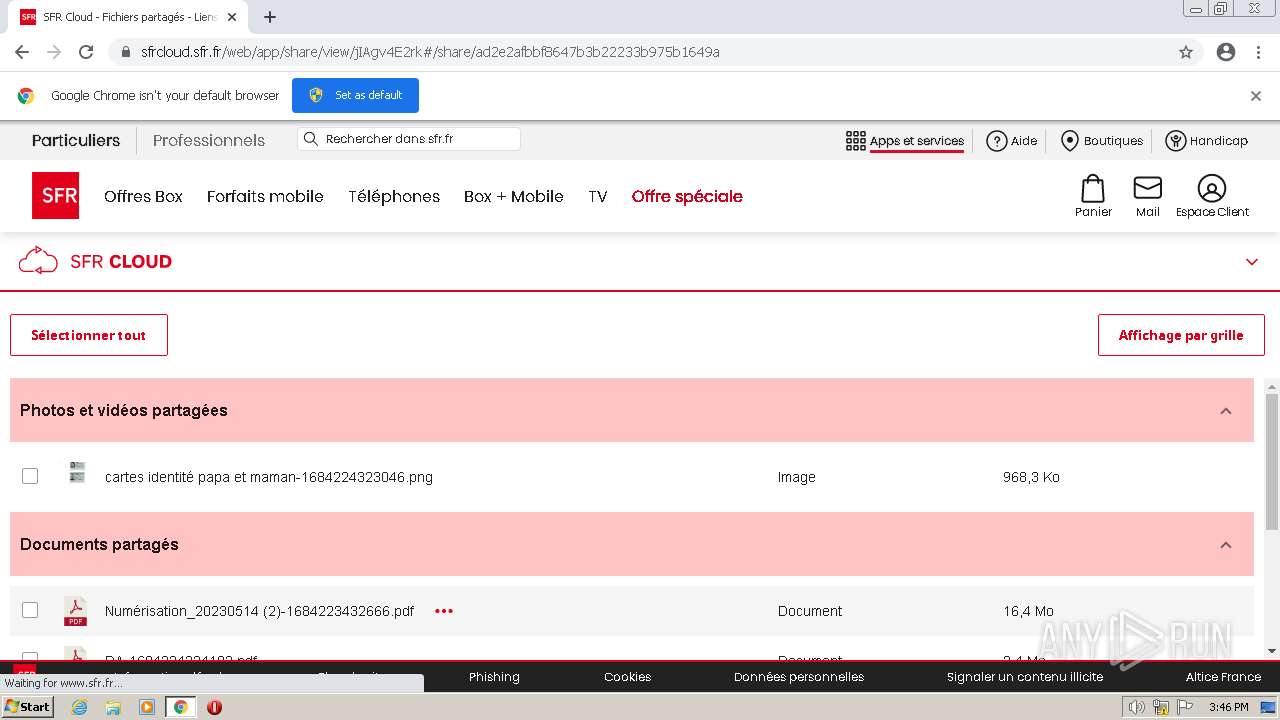Switch to Affichage par grille

[x=1181, y=335]
